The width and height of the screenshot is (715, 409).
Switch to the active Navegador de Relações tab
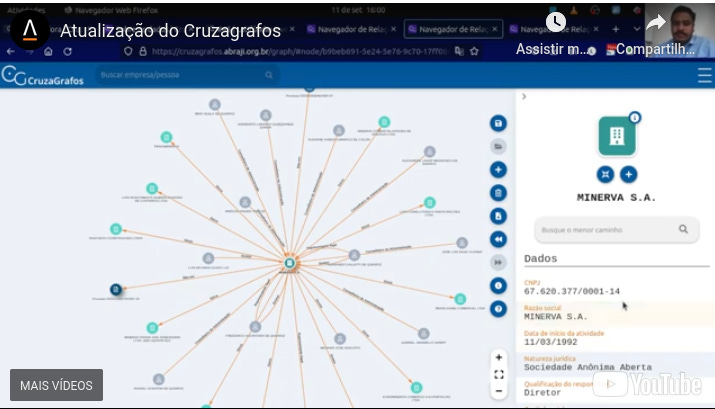click(x=453, y=29)
